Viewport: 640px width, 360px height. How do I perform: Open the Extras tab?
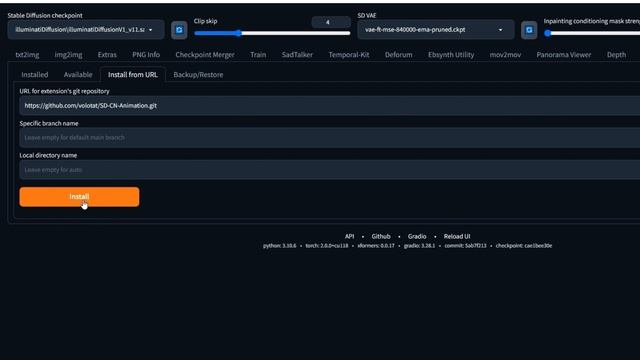(107, 55)
